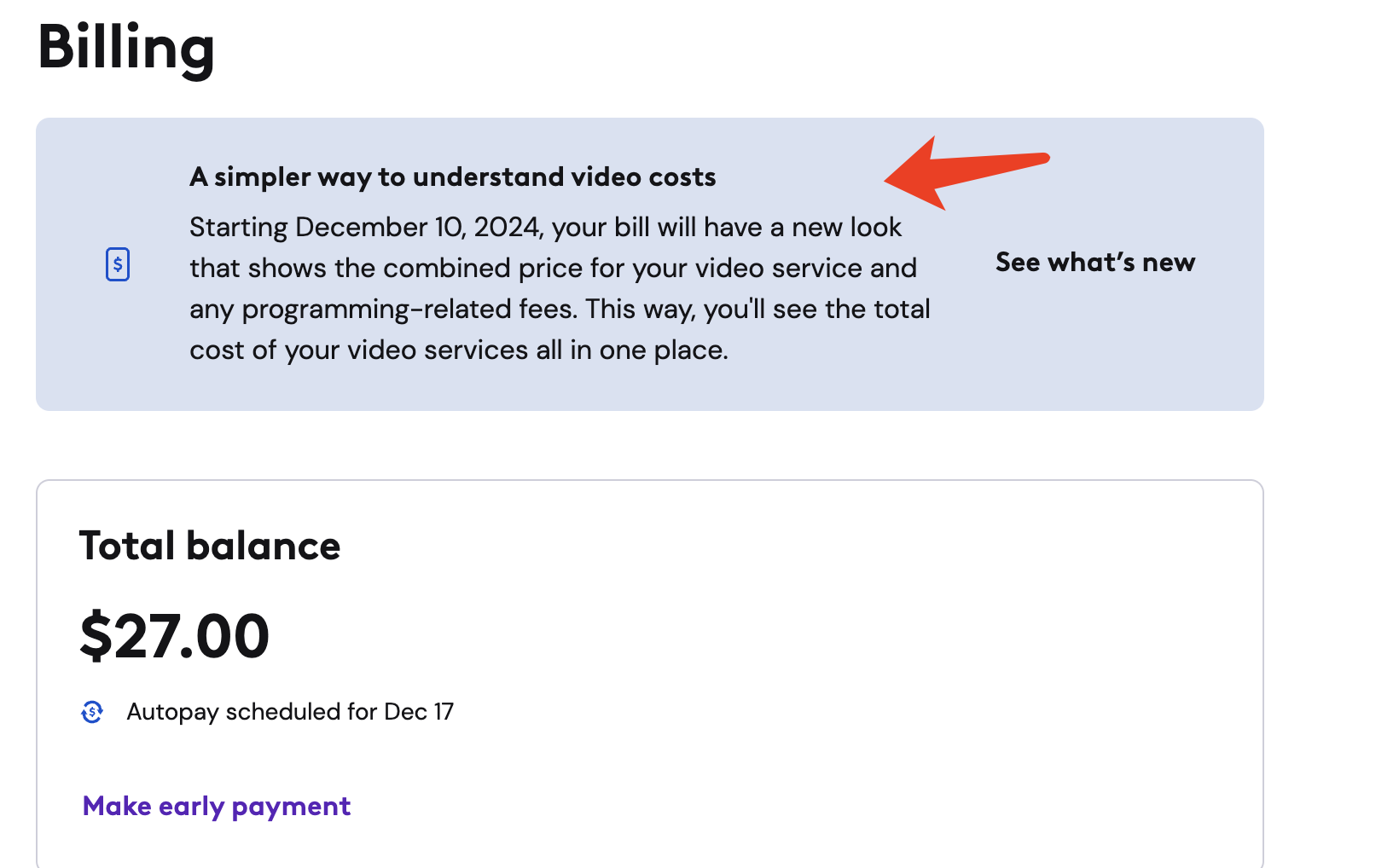1399x868 pixels.
Task: Select the 'A simpler way to understand video costs' title
Action: point(452,177)
